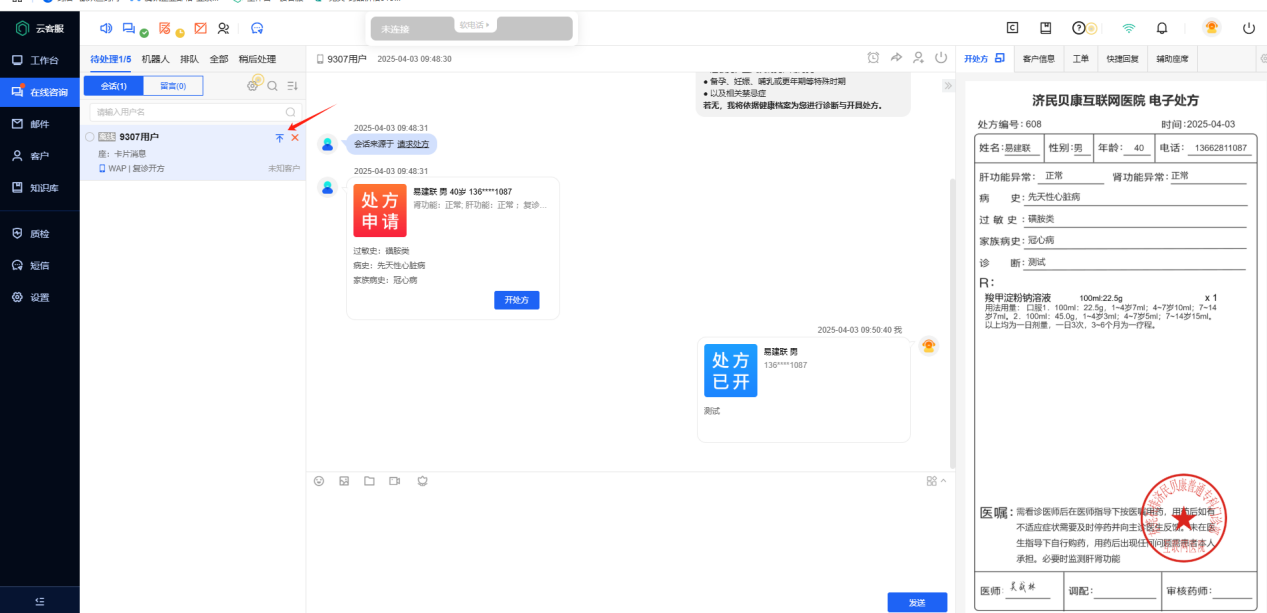Click the image upload icon in message toolbar

344,481
